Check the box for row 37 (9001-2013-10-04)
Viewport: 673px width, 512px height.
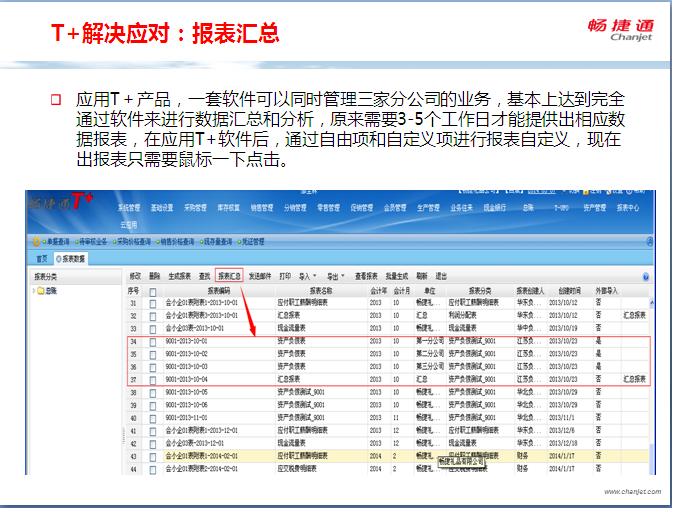pos(152,380)
